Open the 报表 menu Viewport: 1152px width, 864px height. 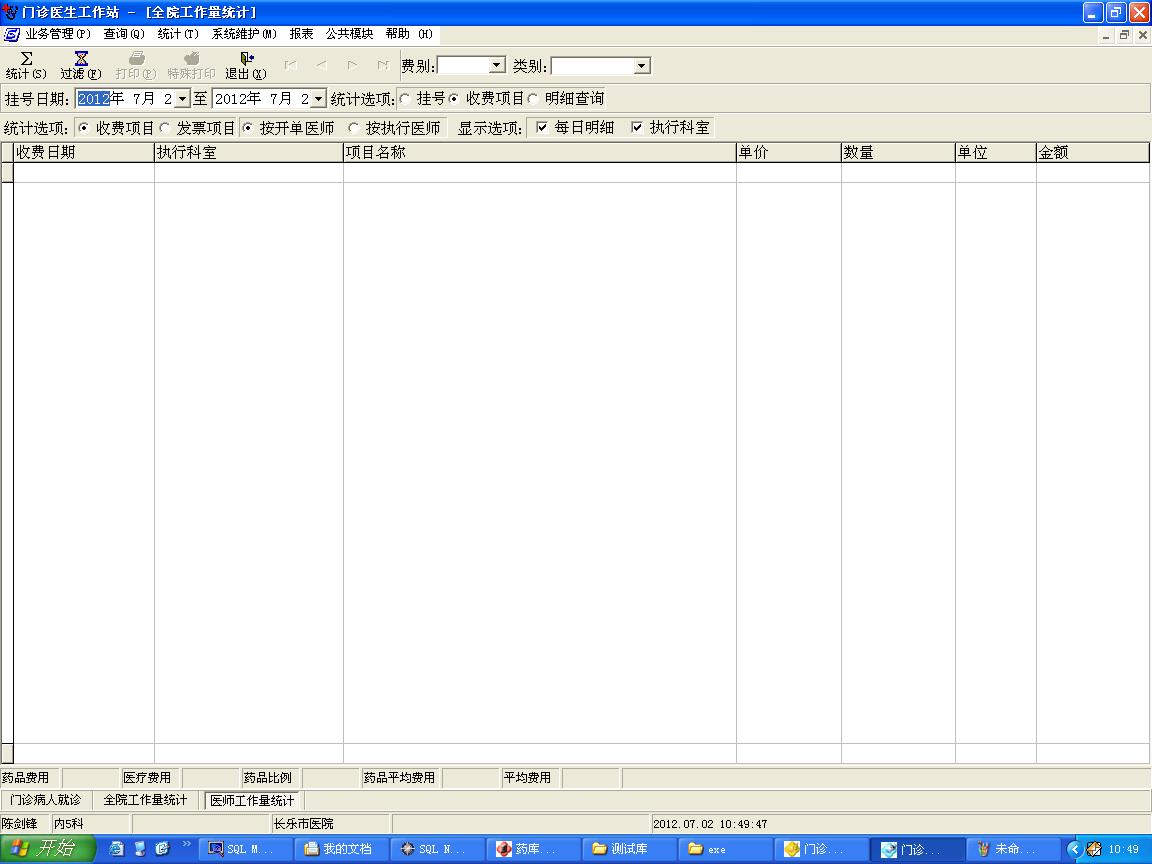tap(301, 34)
